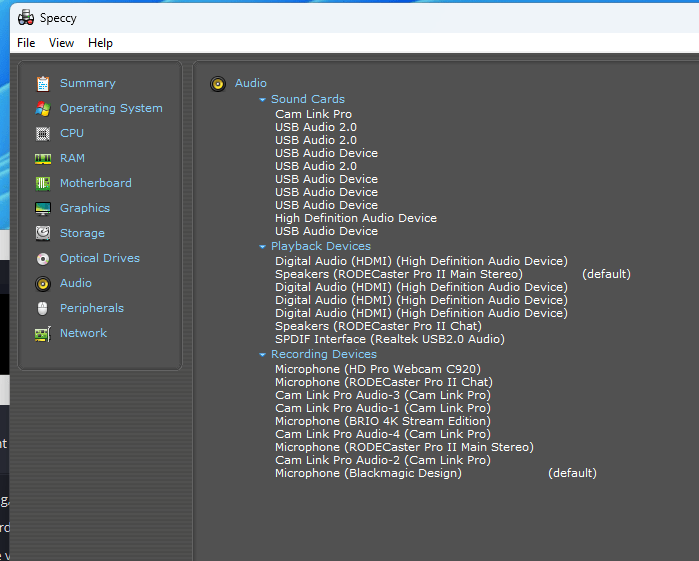
Task: Open the View menu
Action: click(x=62, y=43)
